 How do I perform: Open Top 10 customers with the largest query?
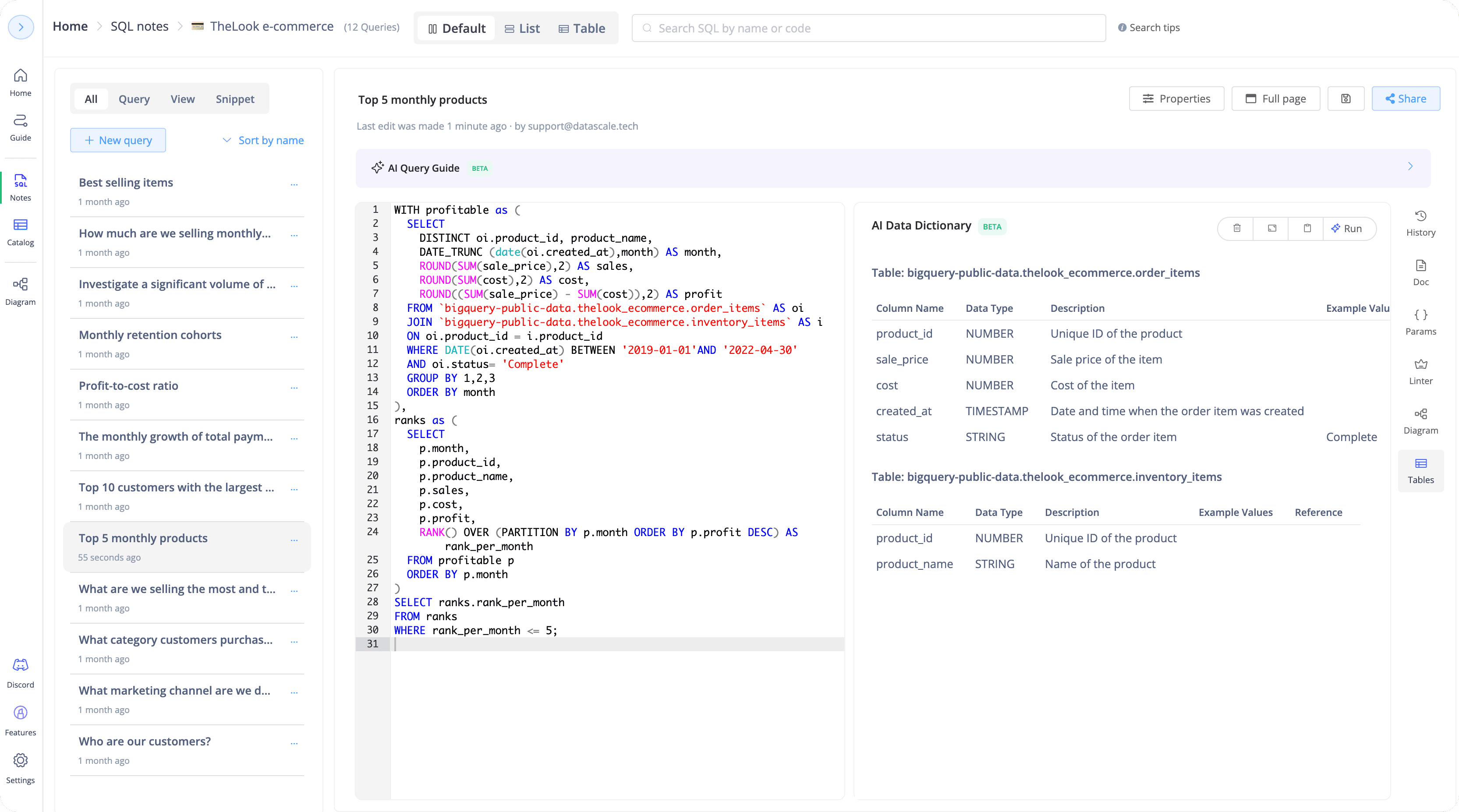point(187,496)
